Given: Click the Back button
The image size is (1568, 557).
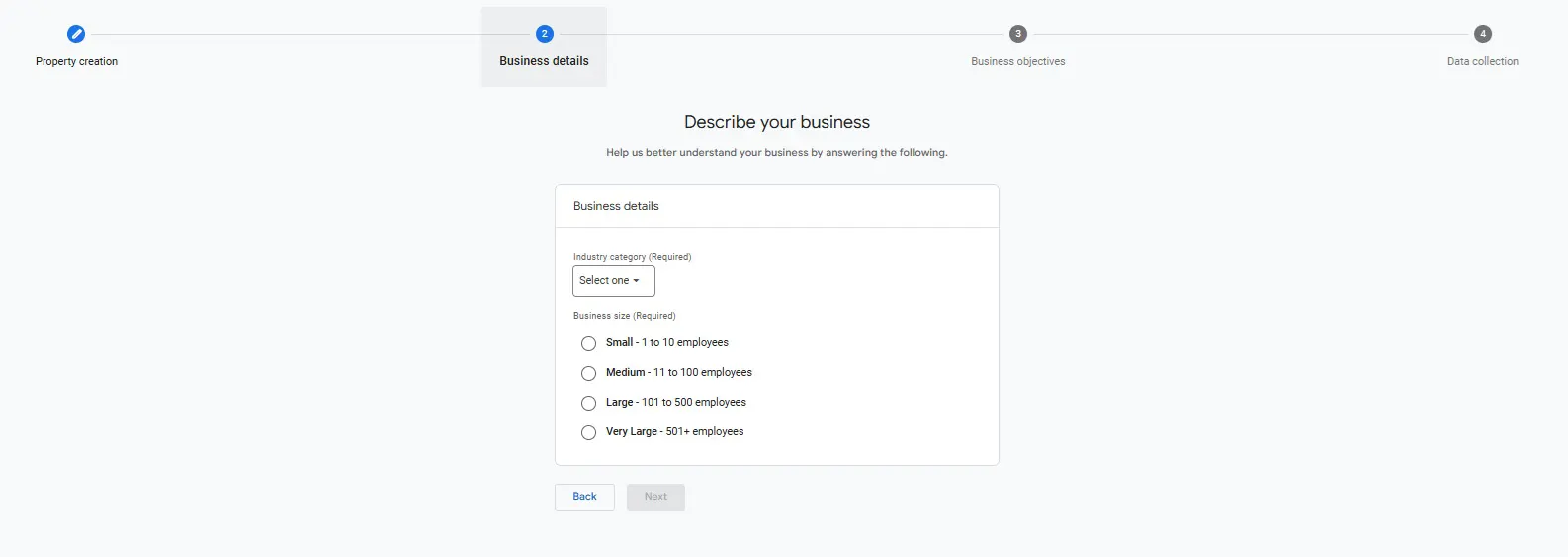Looking at the screenshot, I should tap(584, 497).
